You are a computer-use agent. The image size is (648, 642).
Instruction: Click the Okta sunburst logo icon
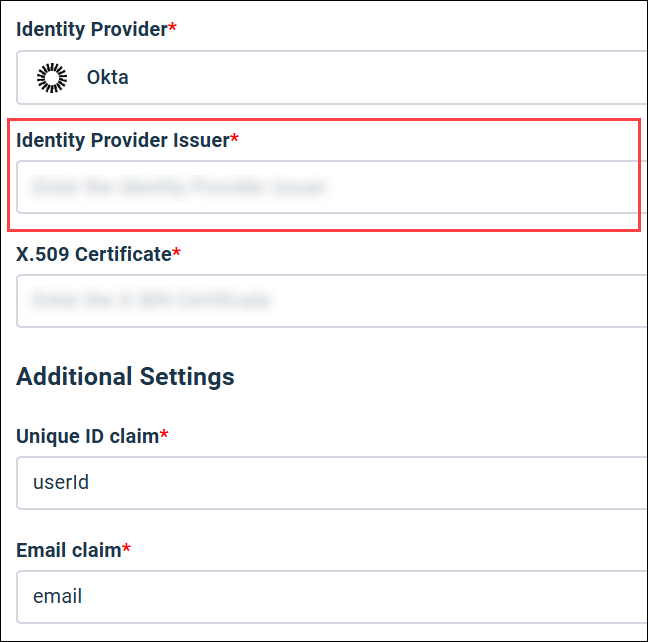click(51, 77)
